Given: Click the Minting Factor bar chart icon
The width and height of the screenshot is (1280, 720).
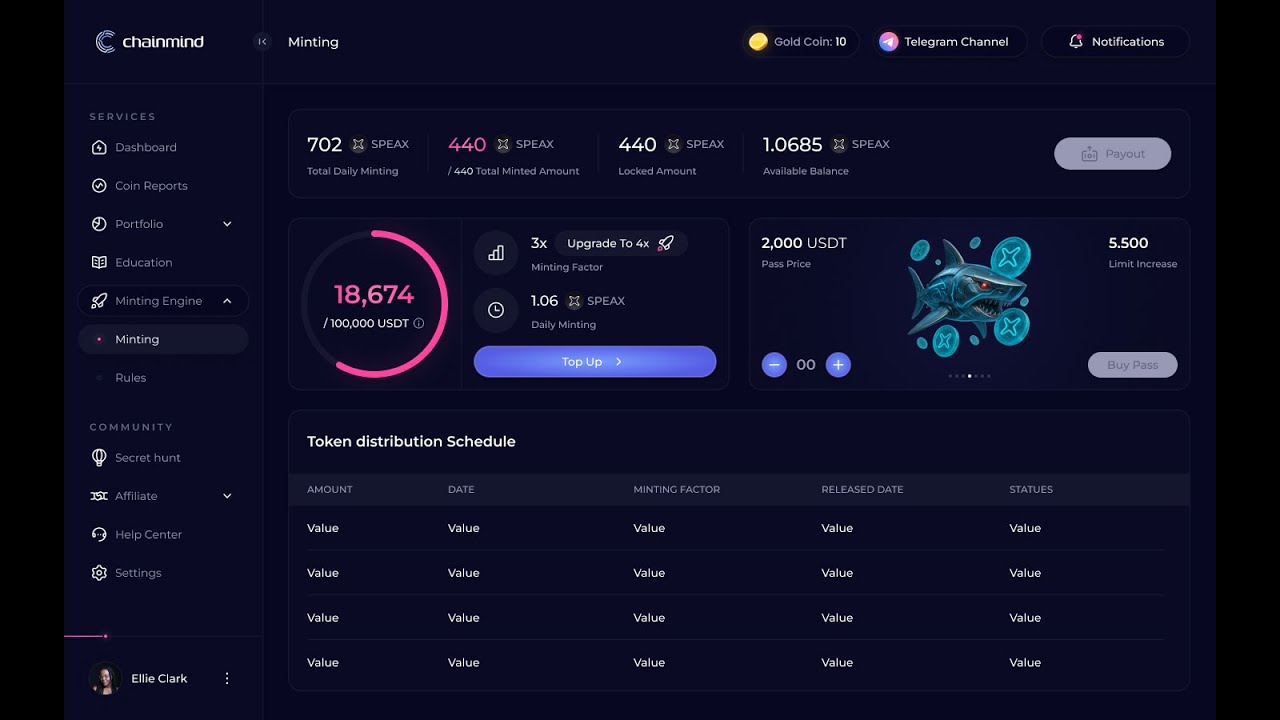Looking at the screenshot, I should (496, 253).
